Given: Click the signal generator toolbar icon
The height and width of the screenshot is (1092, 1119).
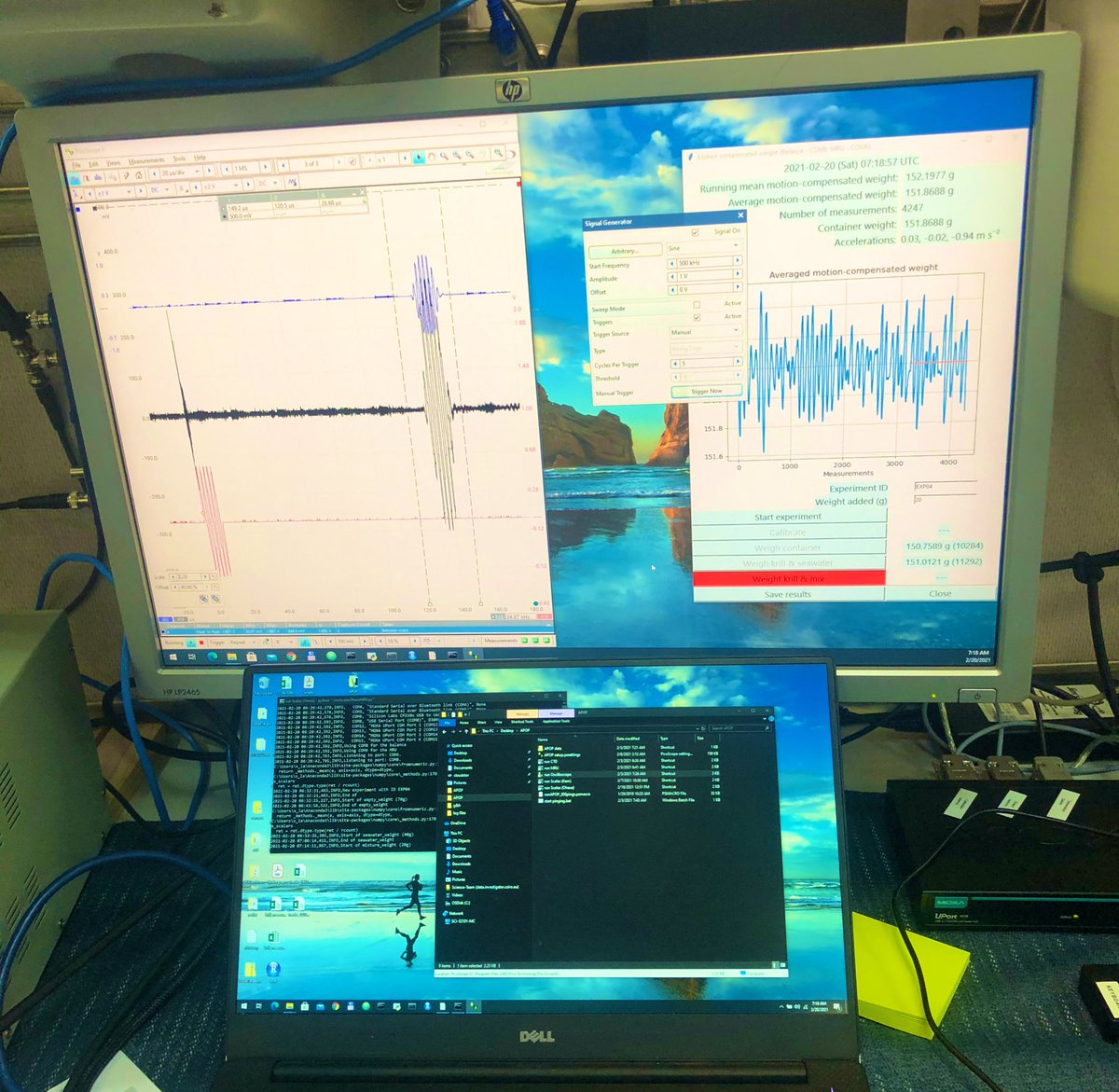Looking at the screenshot, I should point(292,182).
